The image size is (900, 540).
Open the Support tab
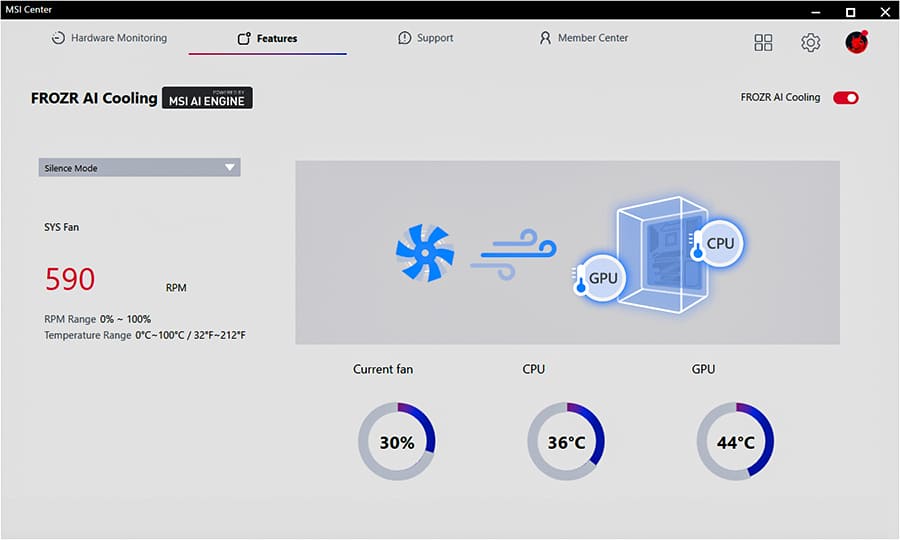click(425, 38)
